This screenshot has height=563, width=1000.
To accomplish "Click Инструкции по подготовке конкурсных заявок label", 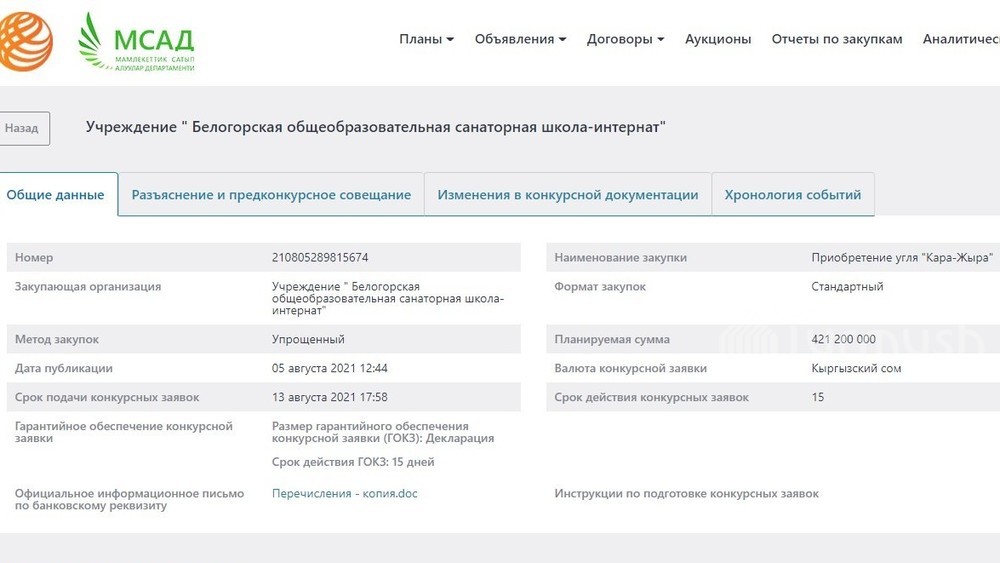I will [x=686, y=494].
